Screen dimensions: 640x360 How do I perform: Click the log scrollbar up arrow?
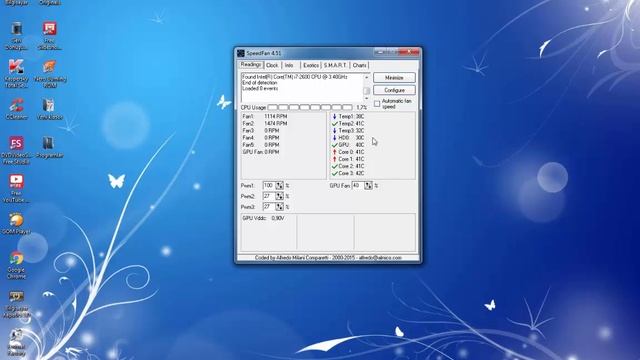367,77
